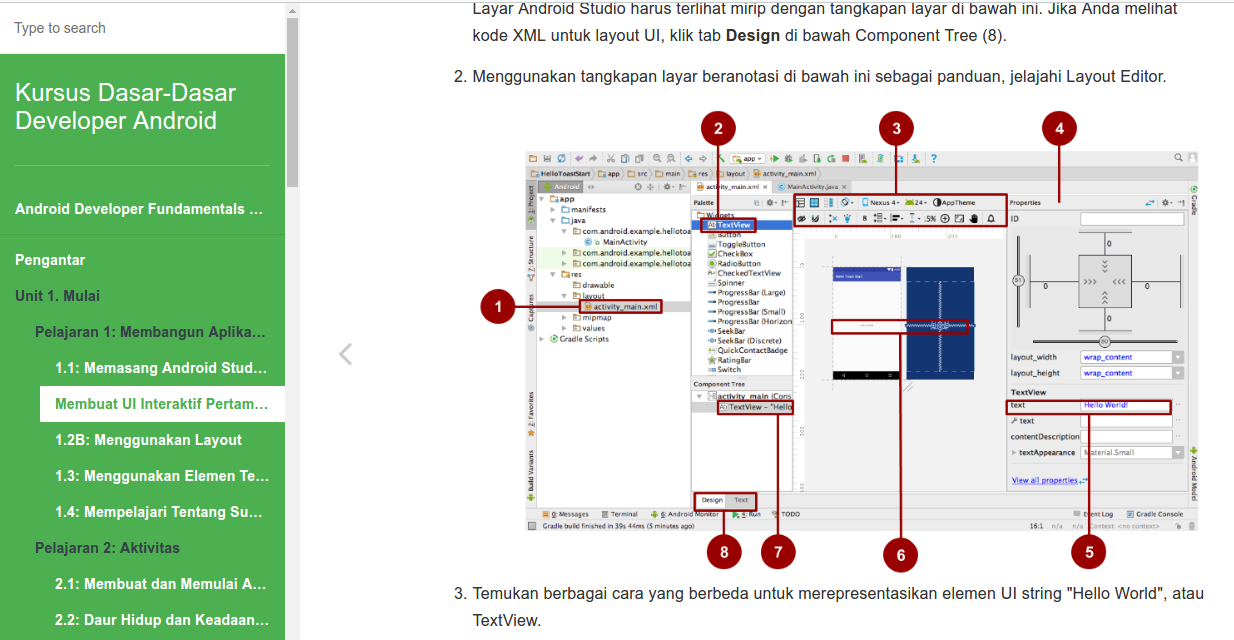The height and width of the screenshot is (640, 1234).
Task: Click the previous page arrow
Action: tap(345, 354)
